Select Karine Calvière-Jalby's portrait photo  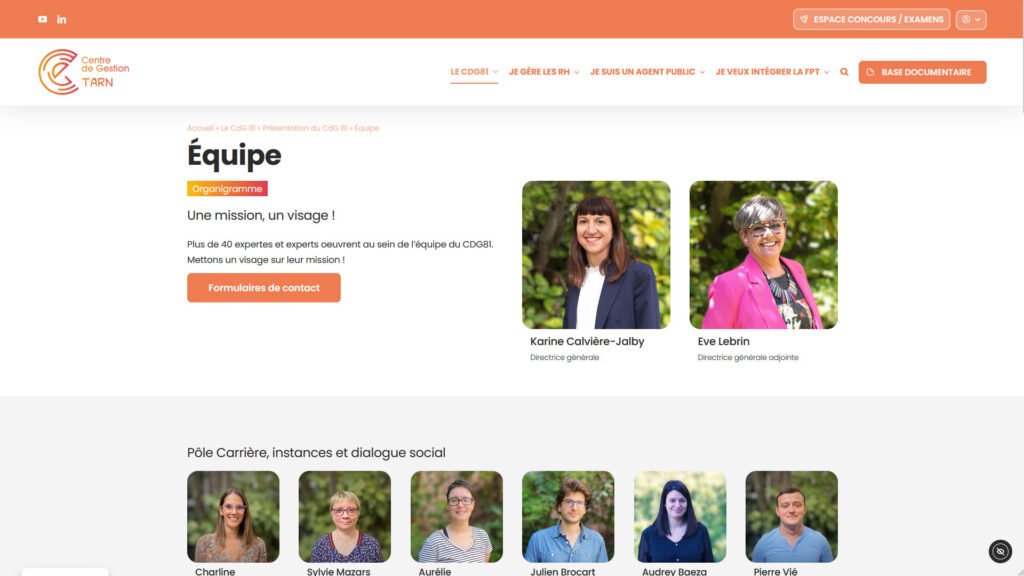[596, 255]
